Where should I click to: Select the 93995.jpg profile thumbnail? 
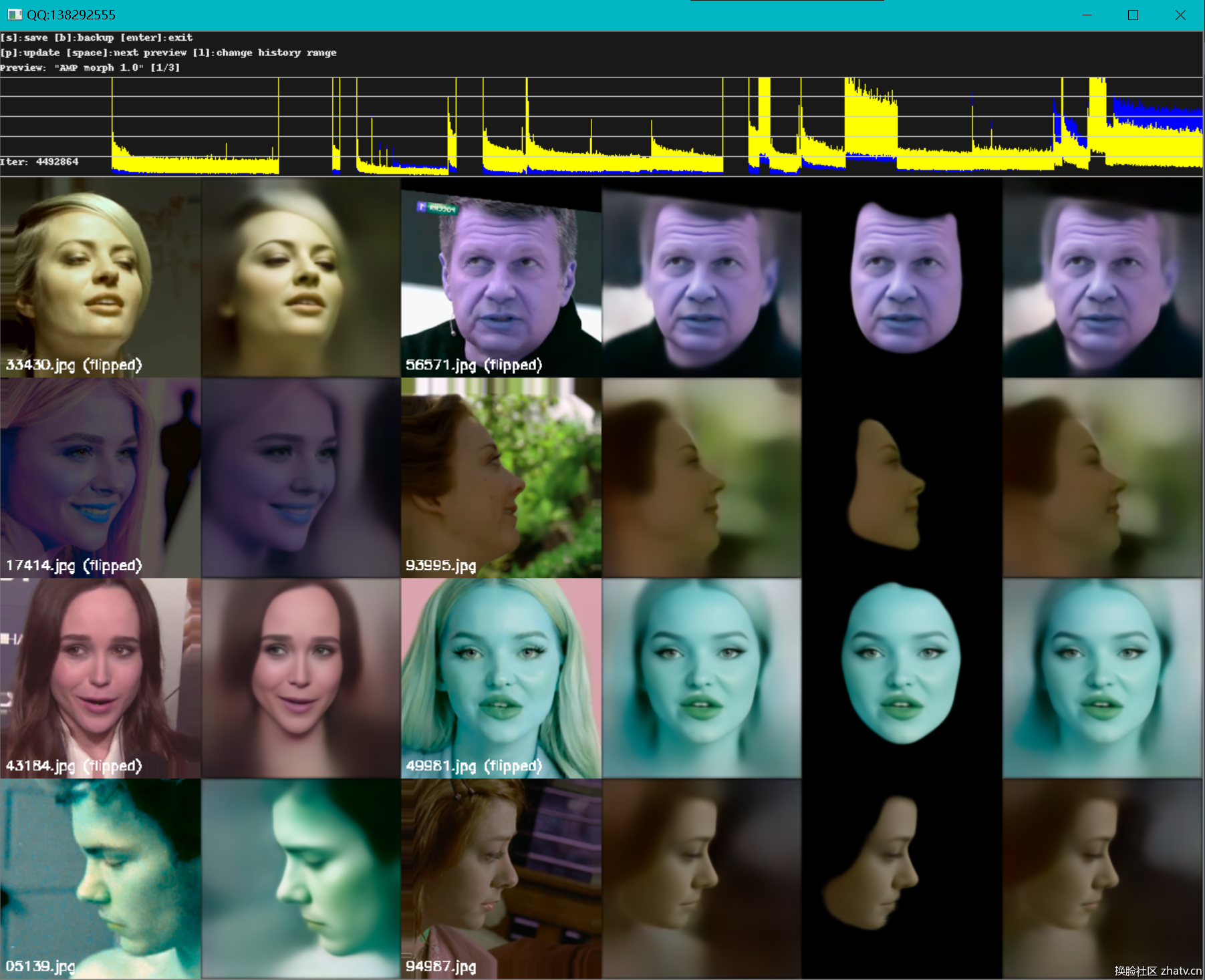click(x=501, y=478)
